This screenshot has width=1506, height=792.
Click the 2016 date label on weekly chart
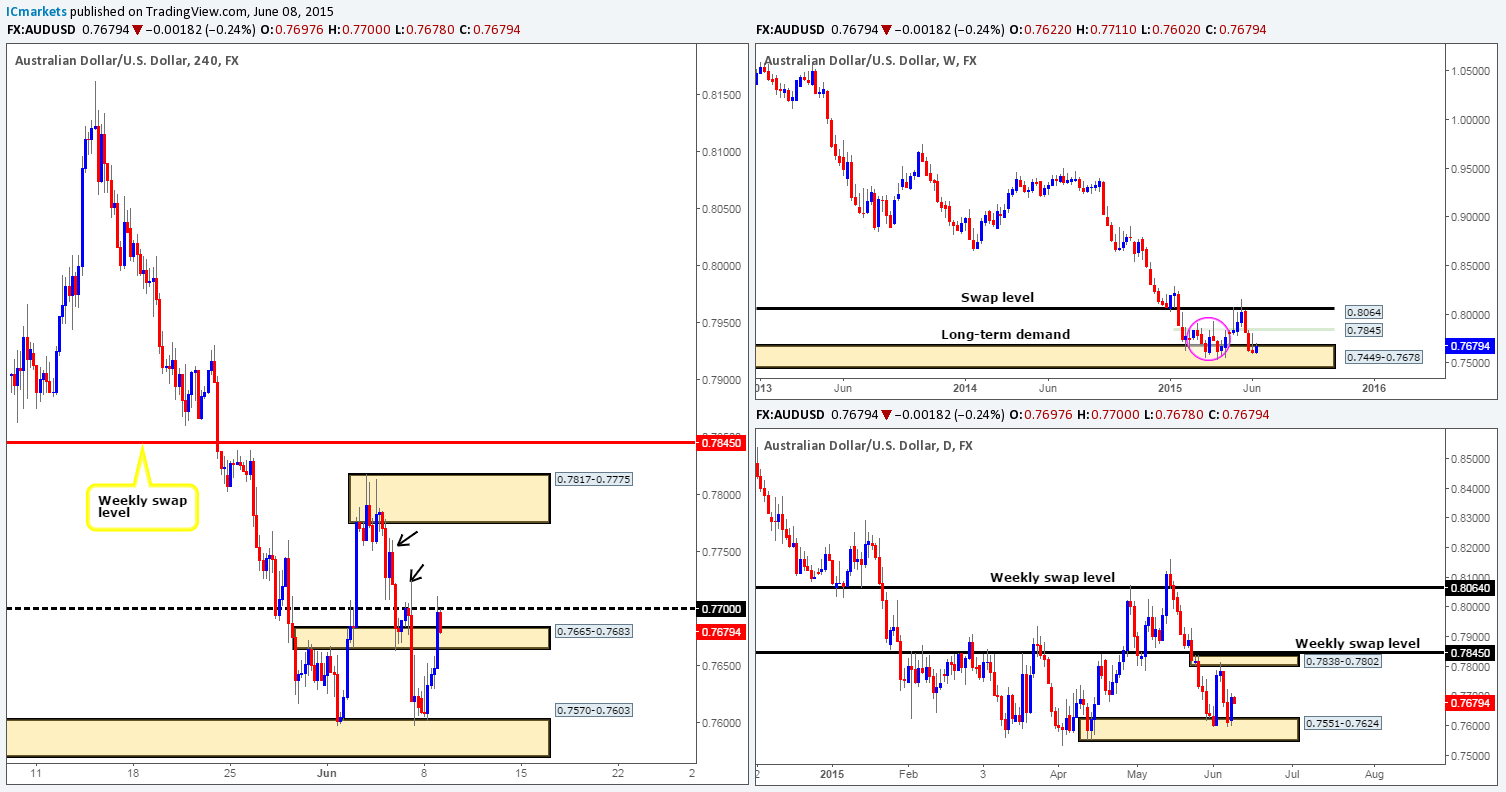[x=1374, y=387]
